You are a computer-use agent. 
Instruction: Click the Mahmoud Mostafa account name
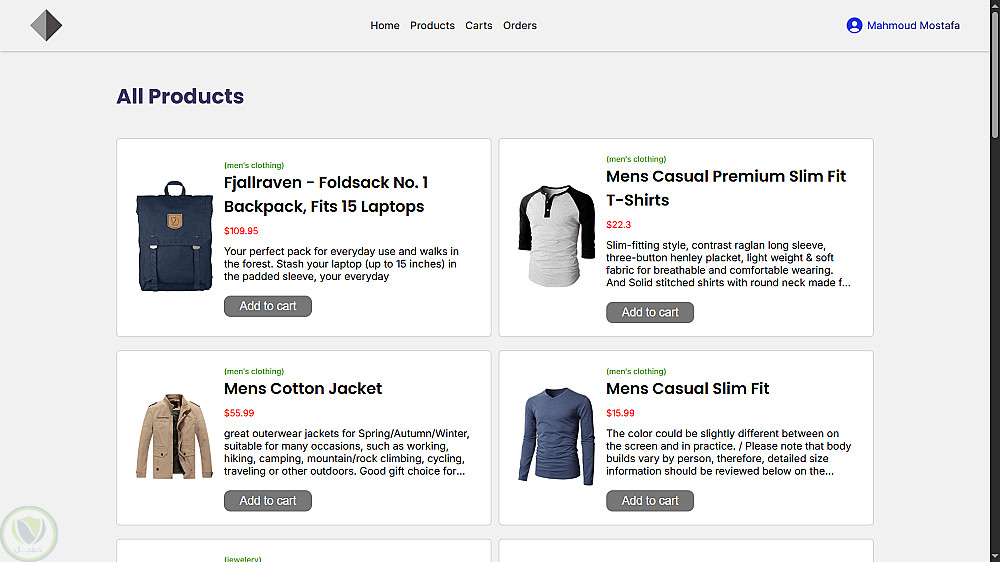(x=913, y=26)
